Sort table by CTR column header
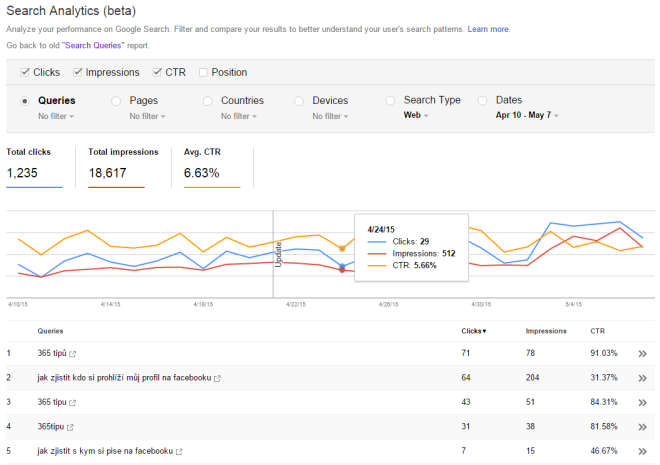Viewport: 660px width, 465px height. [597, 331]
